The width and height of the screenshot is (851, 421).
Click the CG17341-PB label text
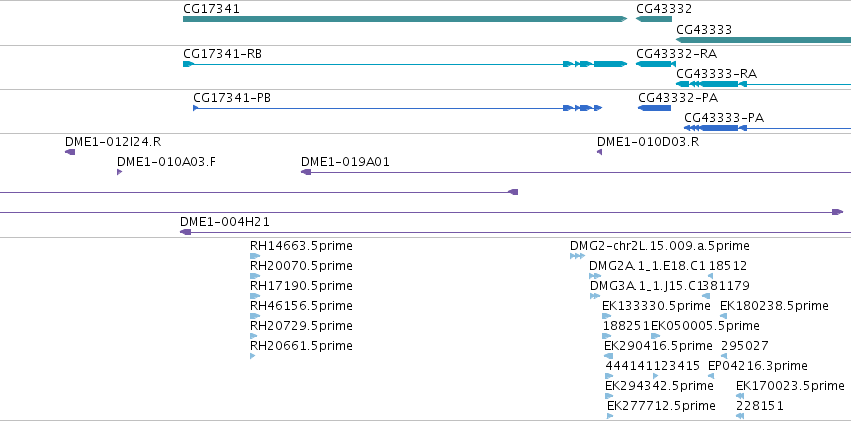[232, 98]
